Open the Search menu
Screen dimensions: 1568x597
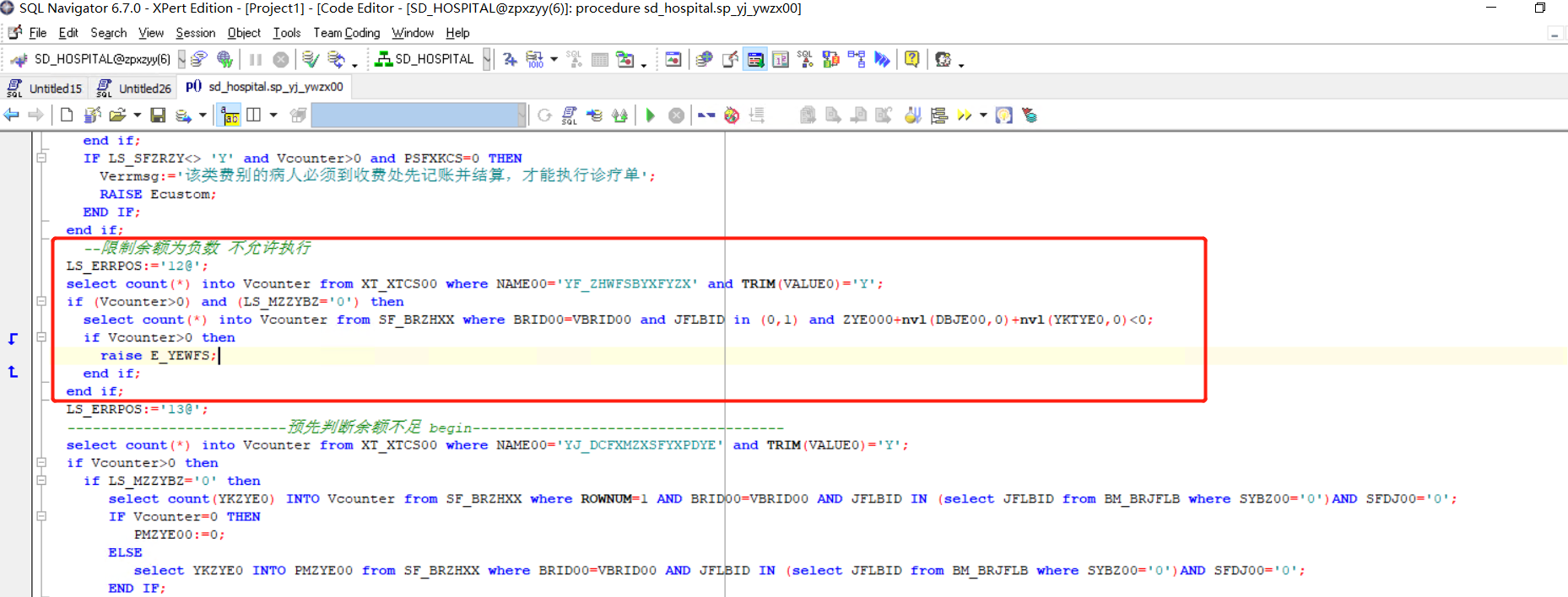pos(108,33)
